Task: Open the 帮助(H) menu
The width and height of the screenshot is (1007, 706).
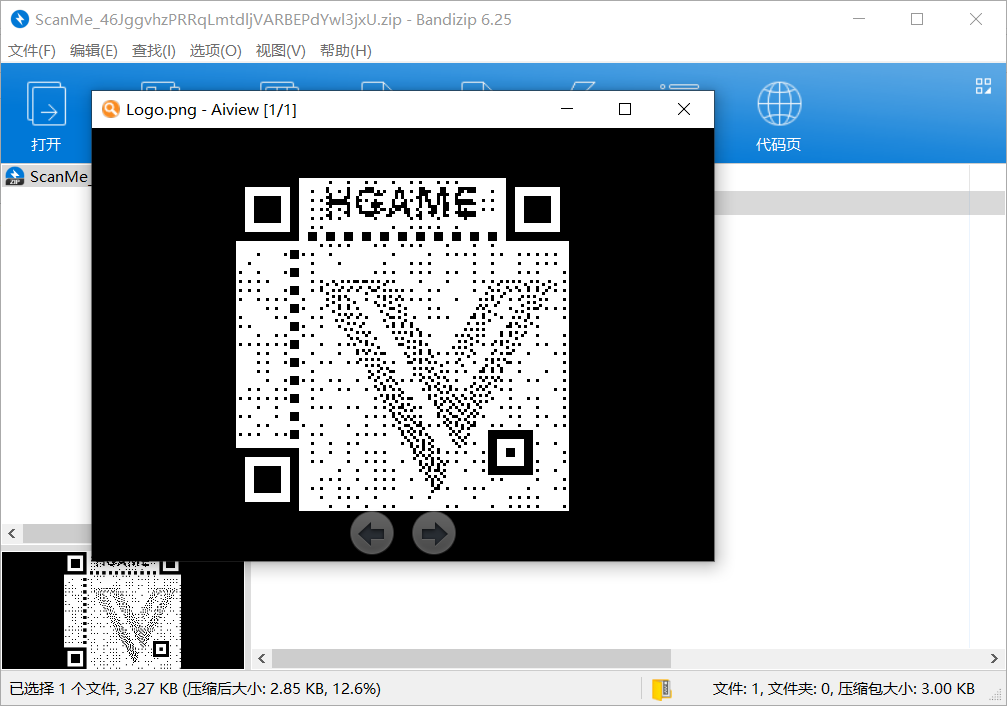Action: [345, 51]
